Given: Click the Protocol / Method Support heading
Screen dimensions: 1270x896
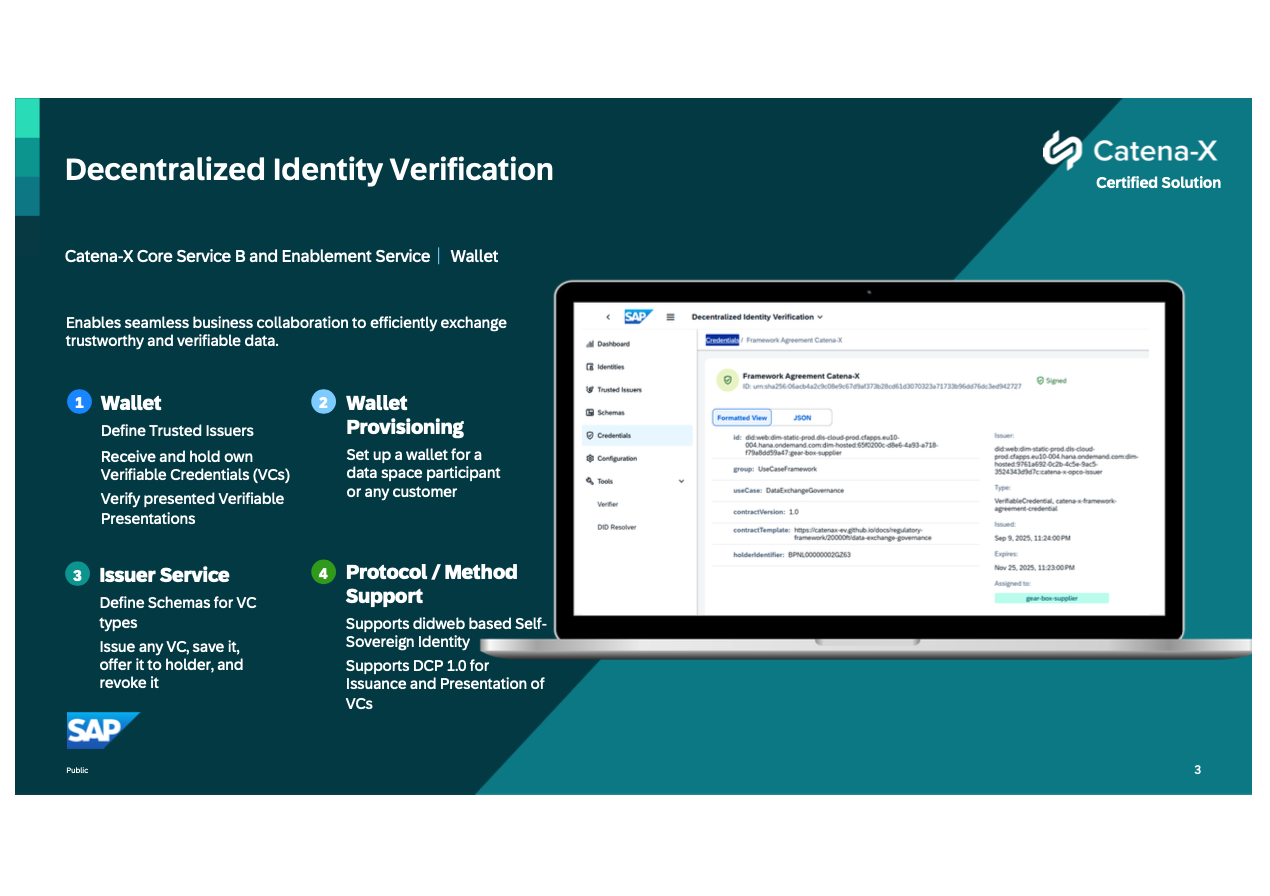Looking at the screenshot, I should click(431, 584).
